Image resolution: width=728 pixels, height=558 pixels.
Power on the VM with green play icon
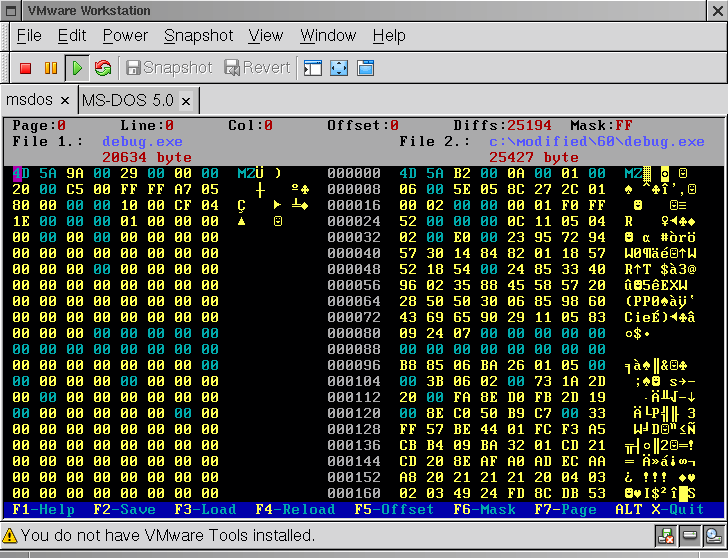(x=77, y=68)
